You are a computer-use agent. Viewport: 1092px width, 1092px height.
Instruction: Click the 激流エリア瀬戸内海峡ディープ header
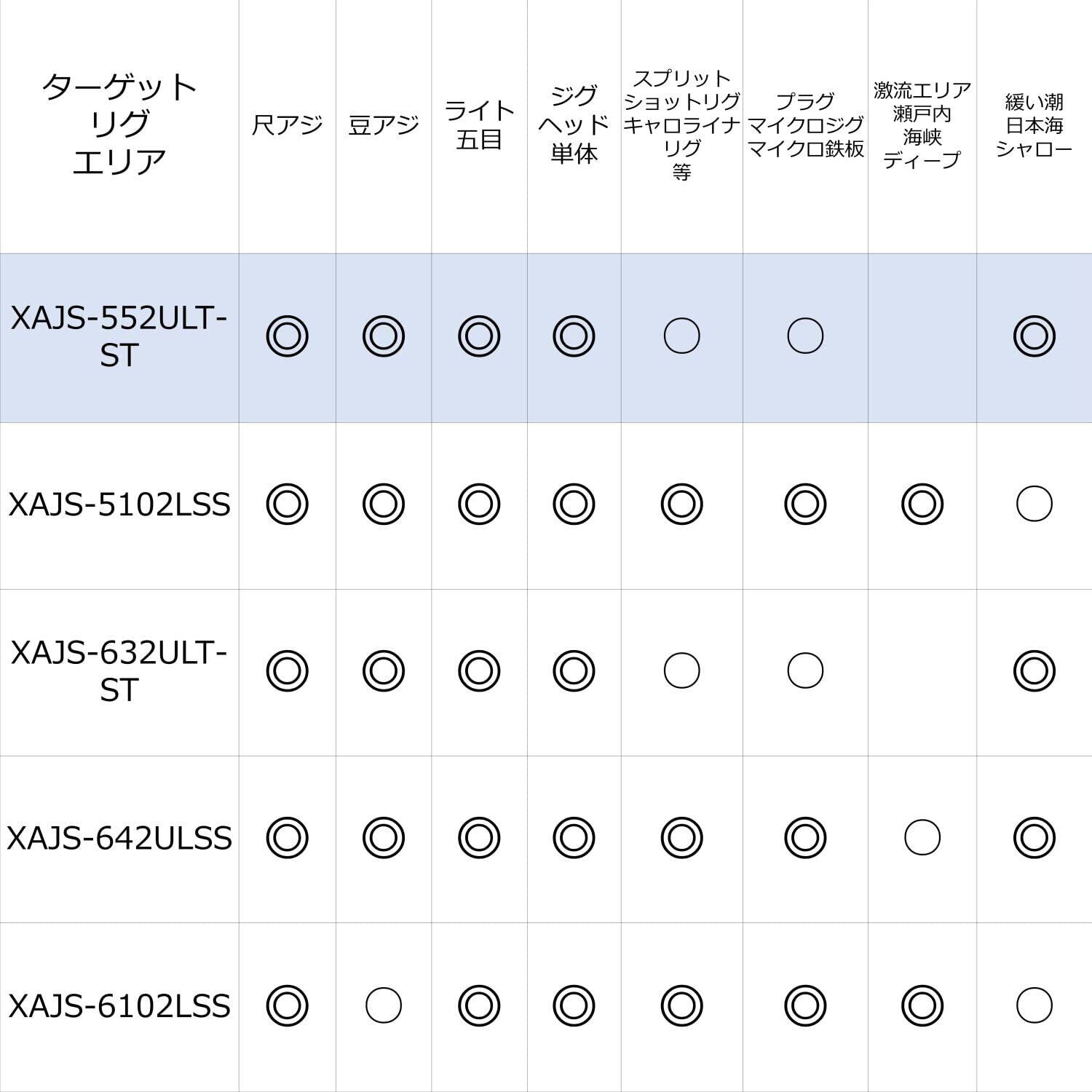tap(922, 125)
